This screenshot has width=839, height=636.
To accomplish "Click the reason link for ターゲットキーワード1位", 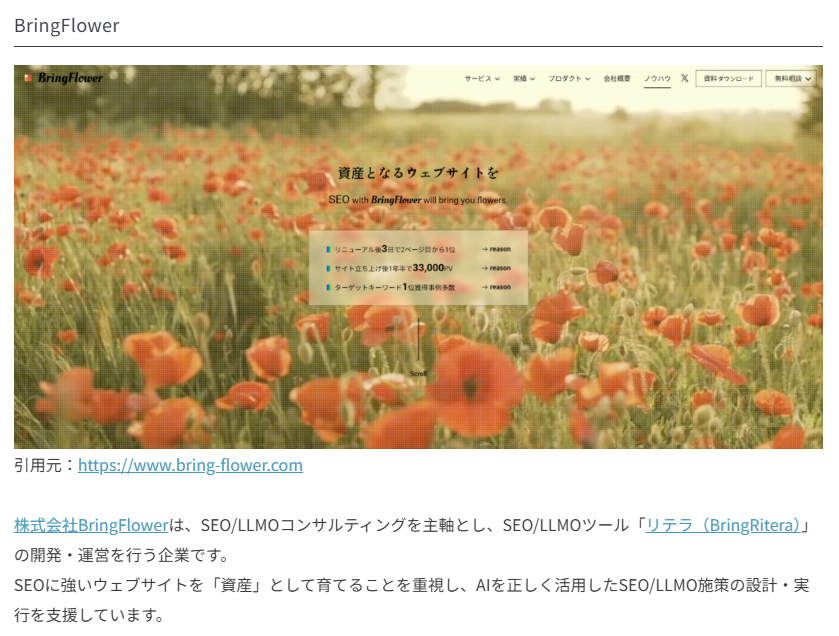I will pos(496,287).
